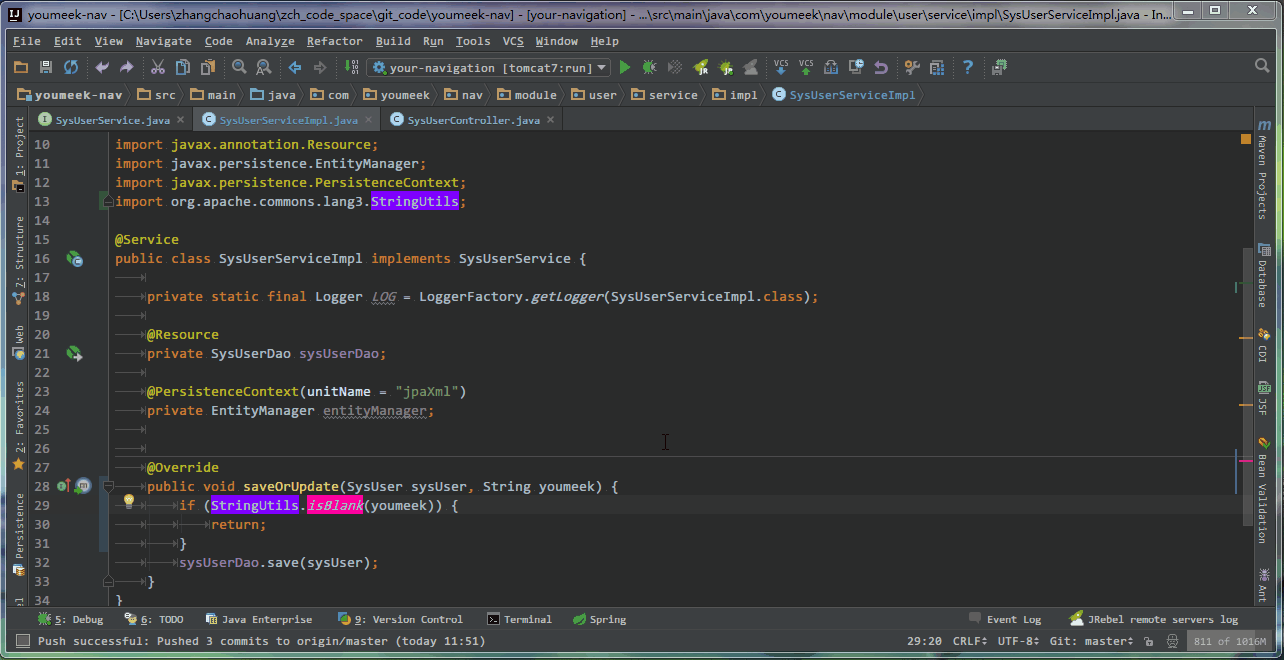Open the Event Log panel
Screen dimensions: 1284x660
click(1005, 619)
